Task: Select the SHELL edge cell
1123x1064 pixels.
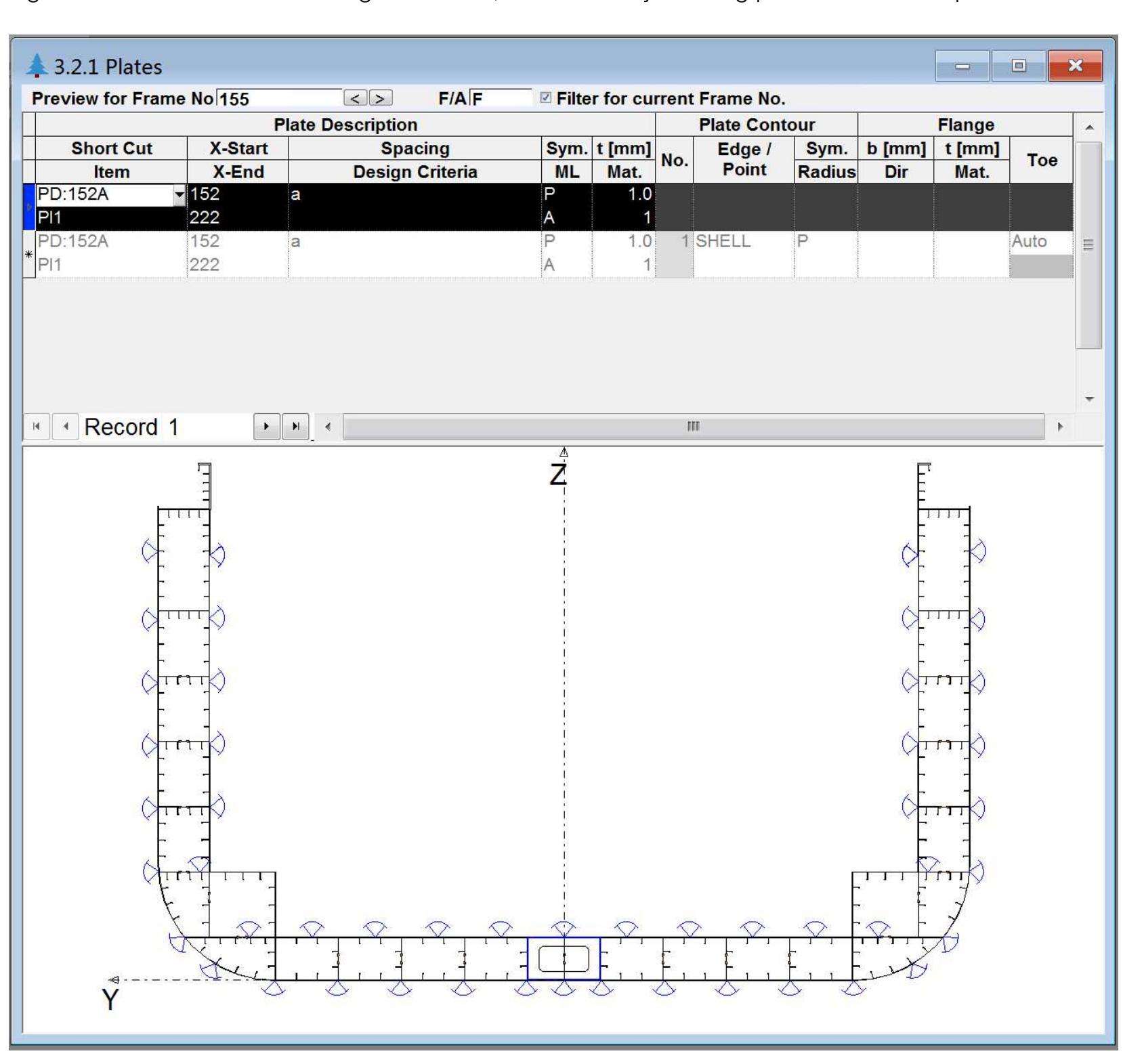Action: point(743,242)
